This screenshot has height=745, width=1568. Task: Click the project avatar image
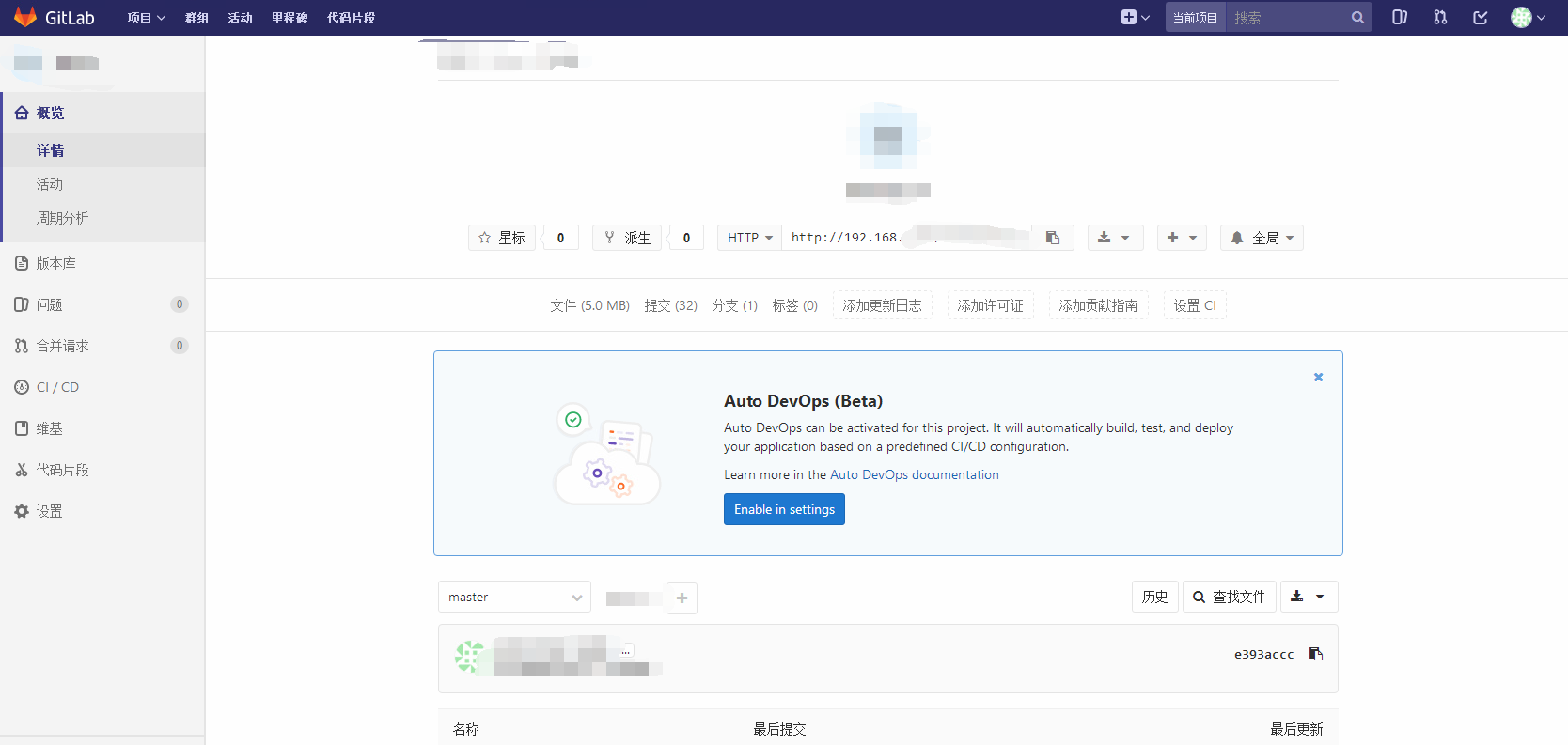888,139
